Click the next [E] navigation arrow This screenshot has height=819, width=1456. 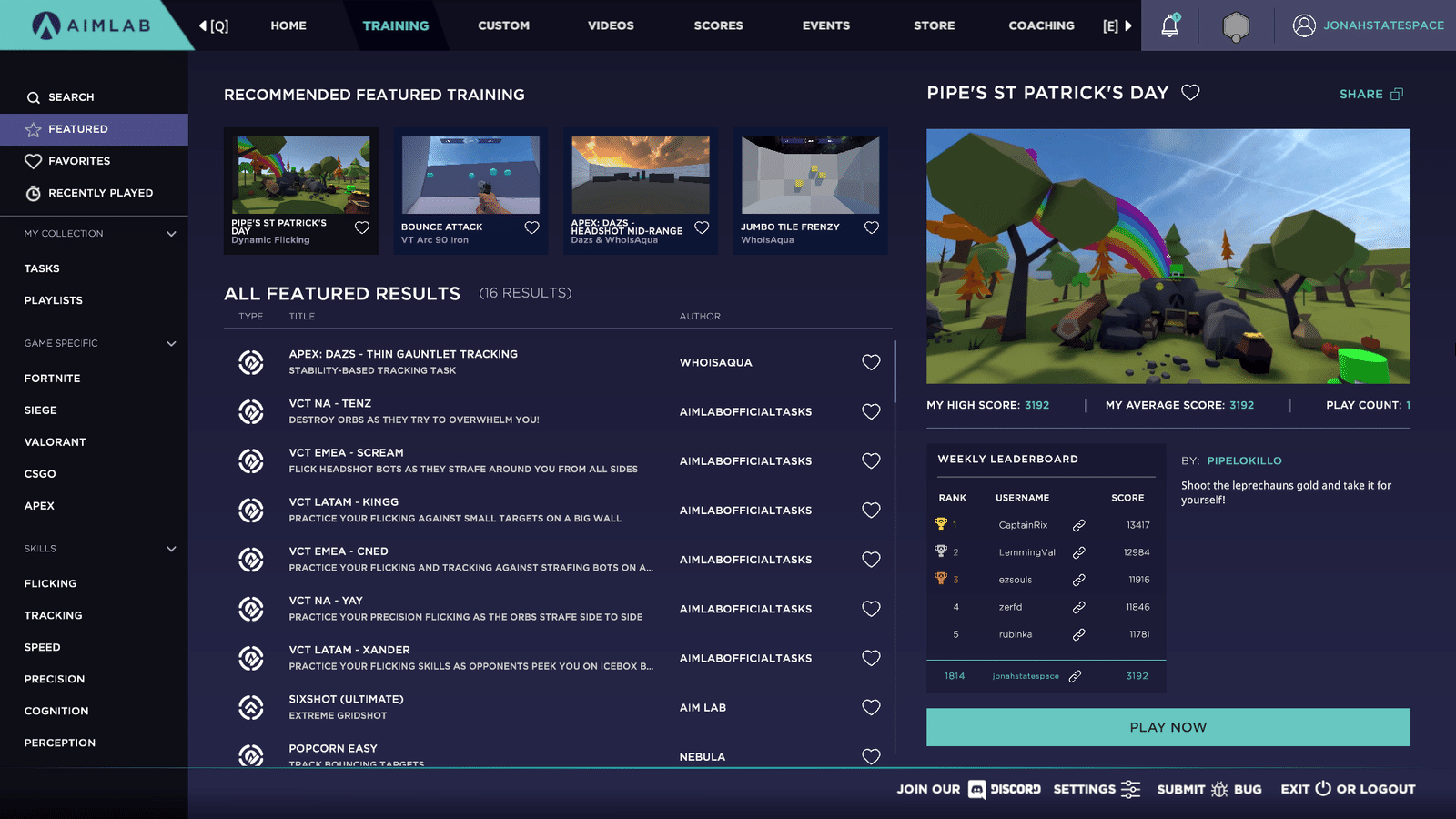tap(1128, 25)
